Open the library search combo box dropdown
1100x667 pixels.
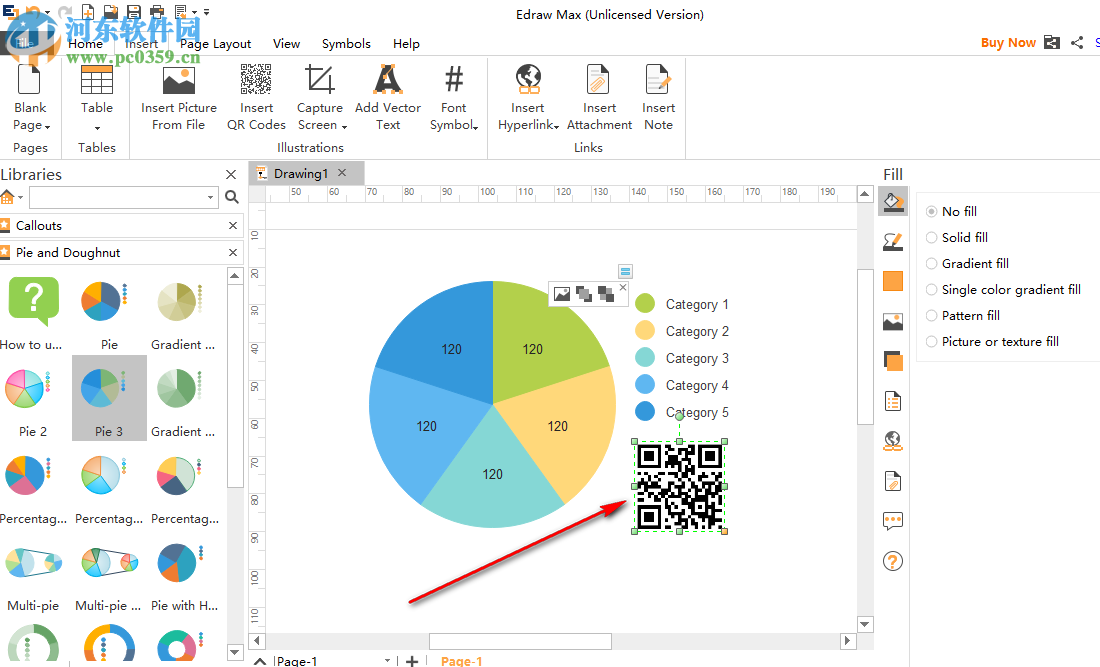click(210, 197)
